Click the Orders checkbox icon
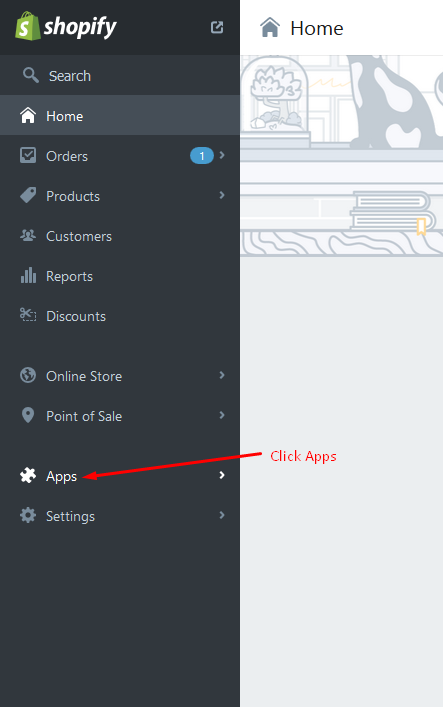The image size is (443, 707). [x=28, y=156]
